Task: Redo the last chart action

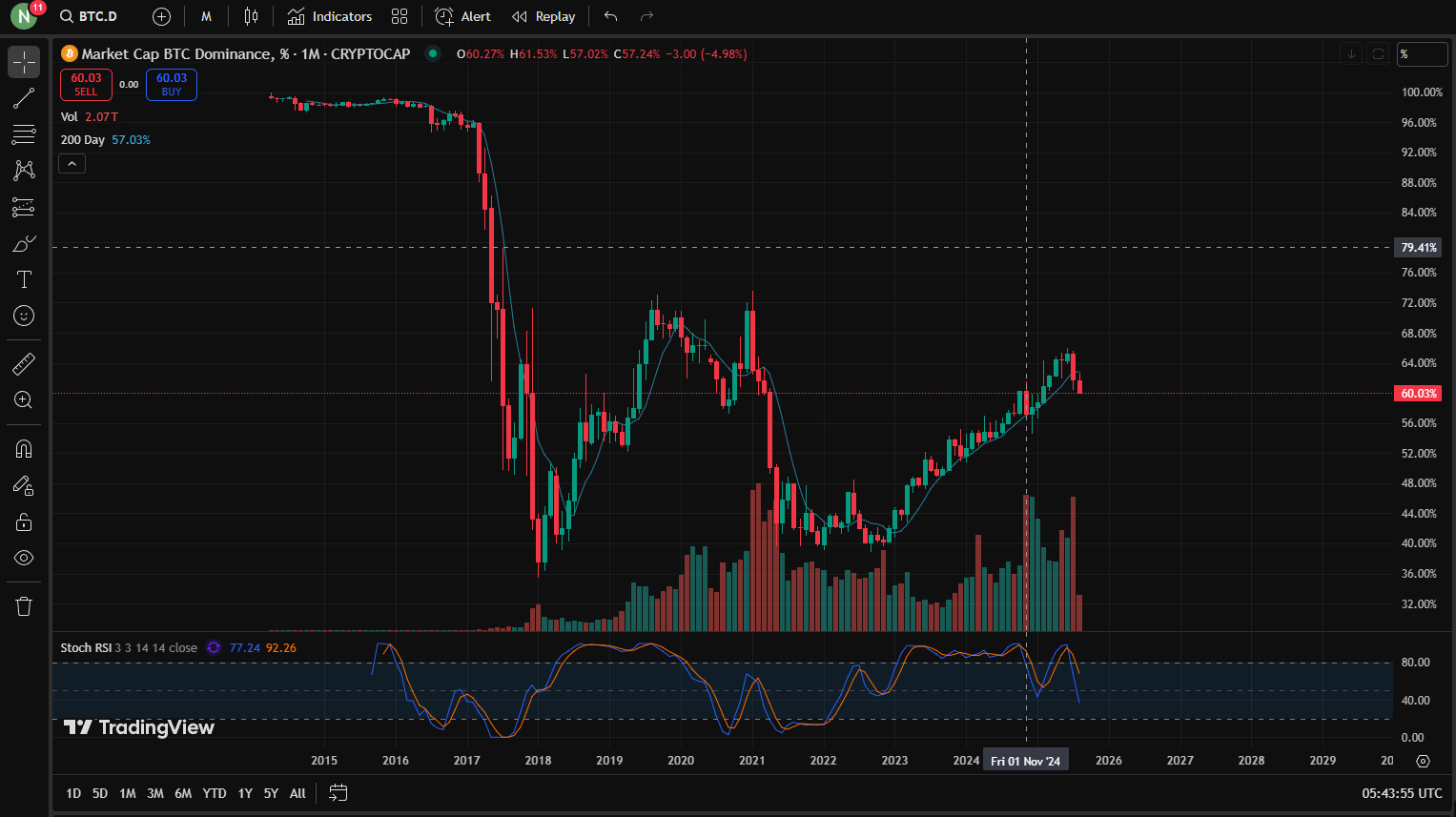Action: (647, 16)
